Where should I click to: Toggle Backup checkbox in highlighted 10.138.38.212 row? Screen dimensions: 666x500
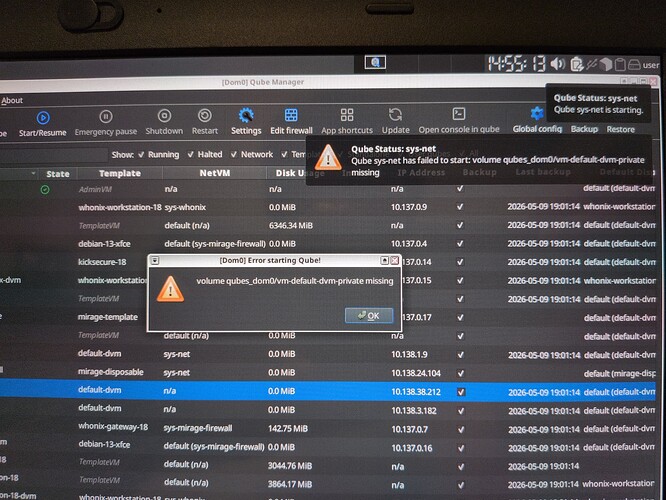461,392
